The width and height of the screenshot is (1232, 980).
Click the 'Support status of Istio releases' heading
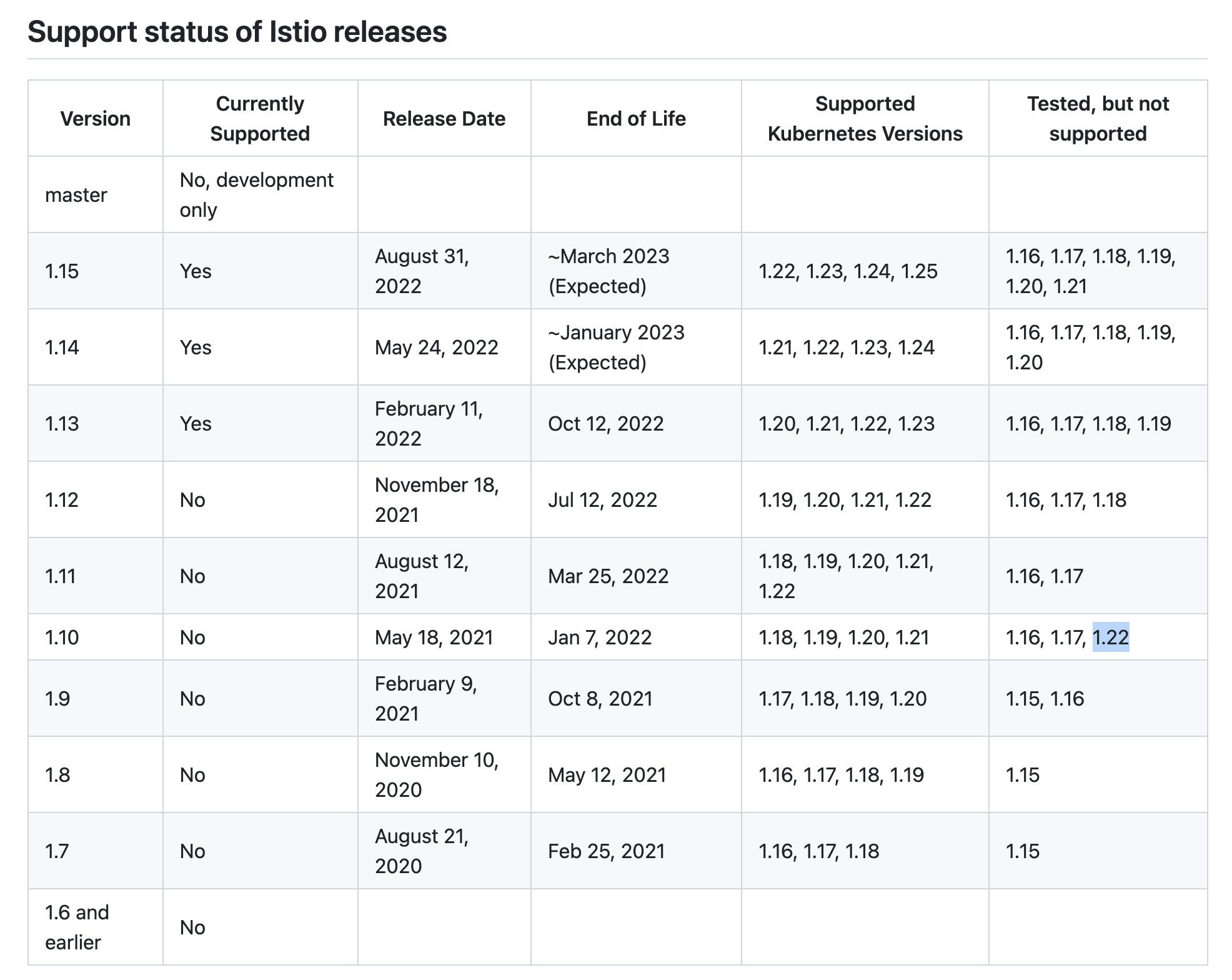237,31
